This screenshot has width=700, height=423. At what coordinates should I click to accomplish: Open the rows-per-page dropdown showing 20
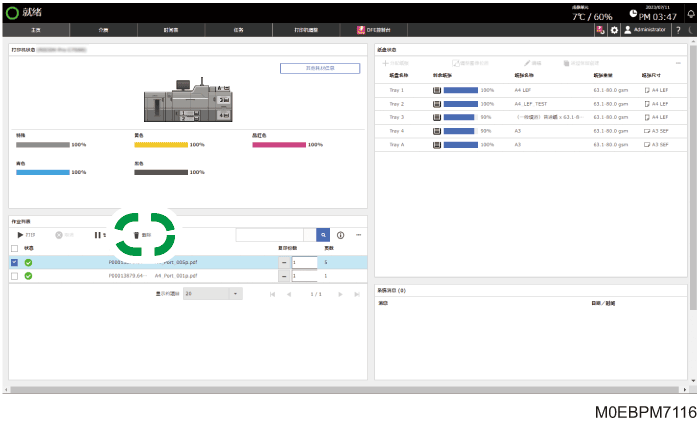click(212, 294)
